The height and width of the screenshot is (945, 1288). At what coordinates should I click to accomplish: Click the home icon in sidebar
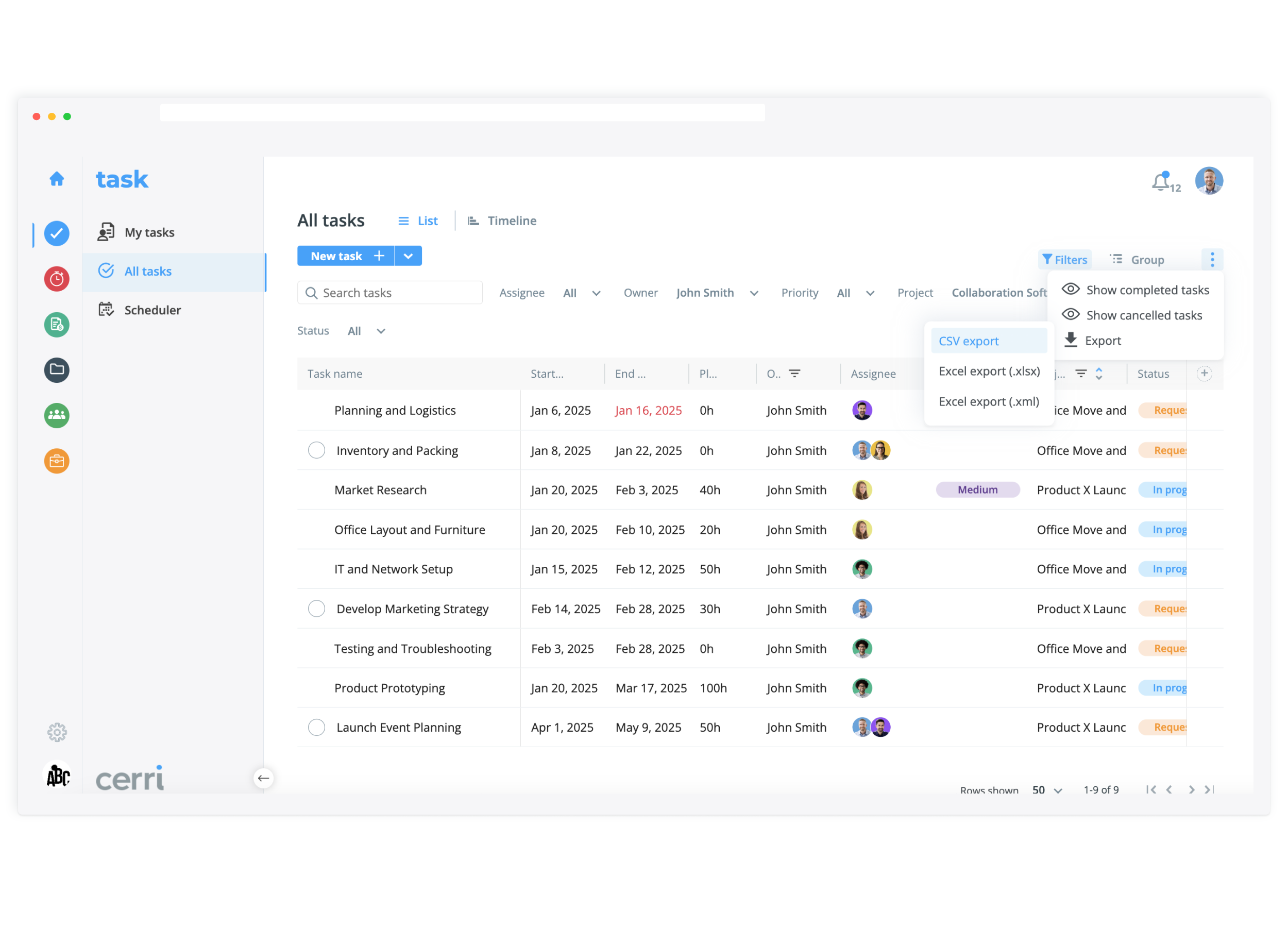57,179
